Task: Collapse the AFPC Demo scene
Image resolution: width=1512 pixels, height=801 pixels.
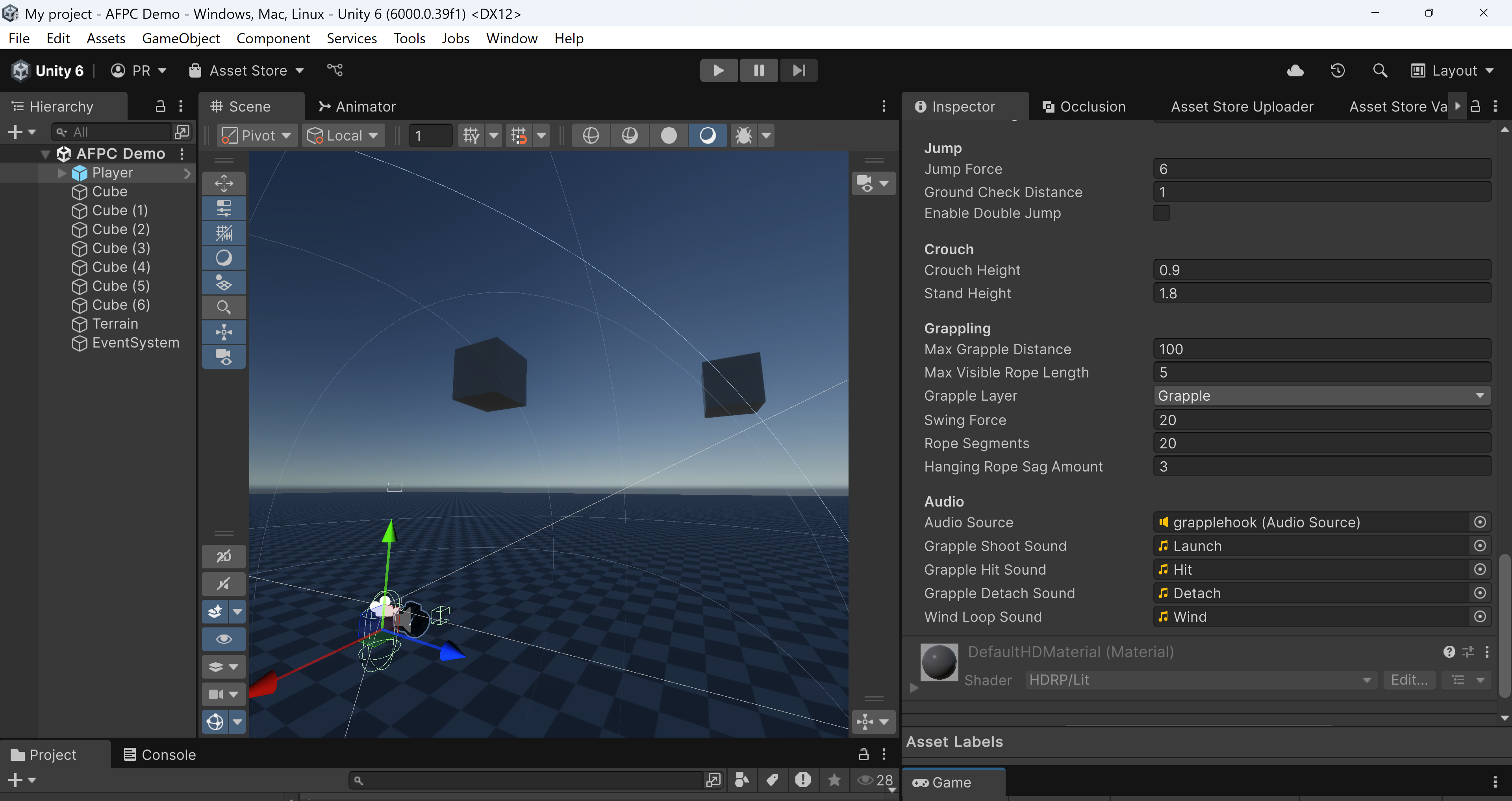Action: [45, 154]
